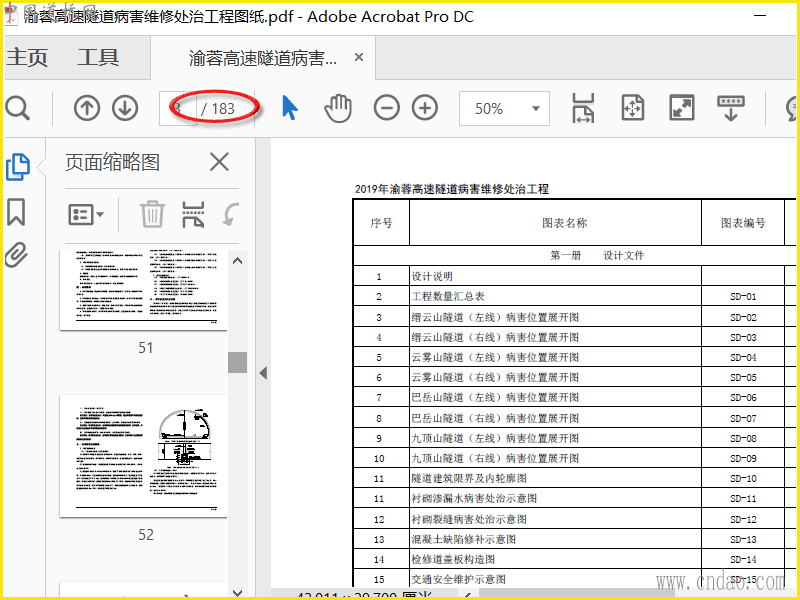Zoom in with the plus button
The image size is (800, 600).
click(x=425, y=108)
